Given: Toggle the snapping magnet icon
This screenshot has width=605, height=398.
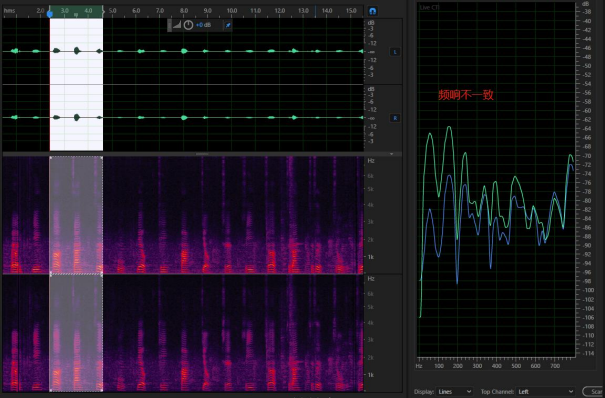Looking at the screenshot, I should [372, 11].
